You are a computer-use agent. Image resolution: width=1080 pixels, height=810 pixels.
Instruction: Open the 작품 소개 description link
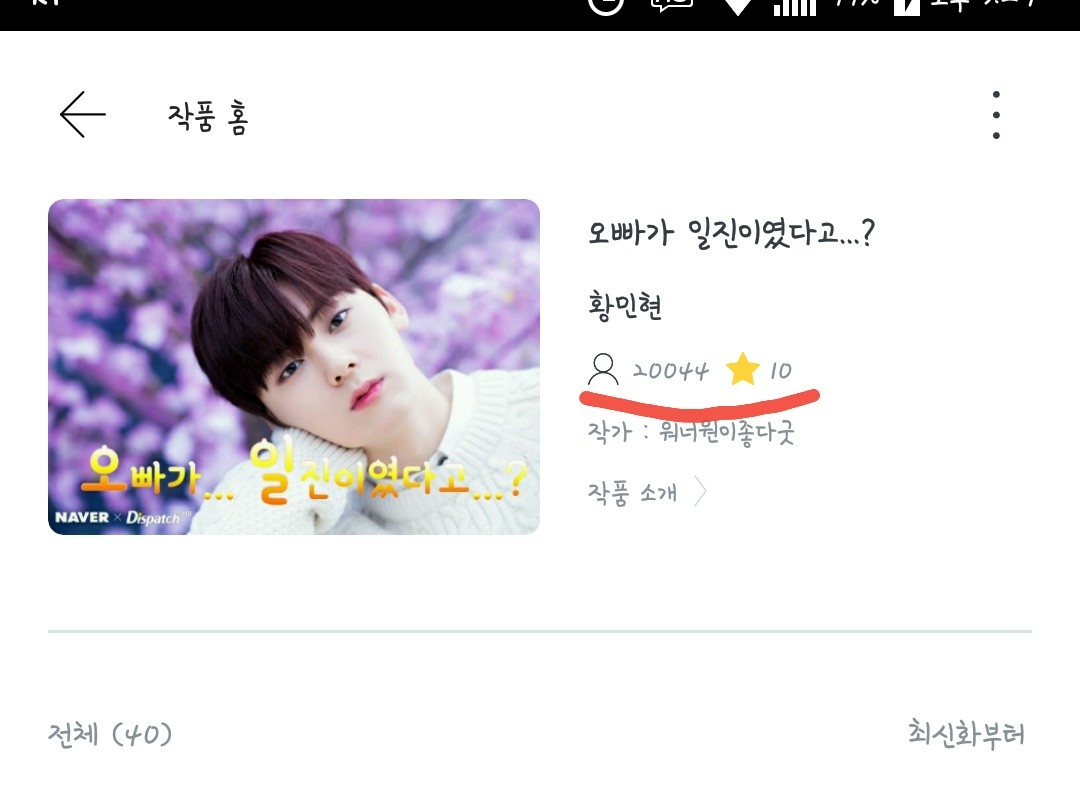coord(632,492)
